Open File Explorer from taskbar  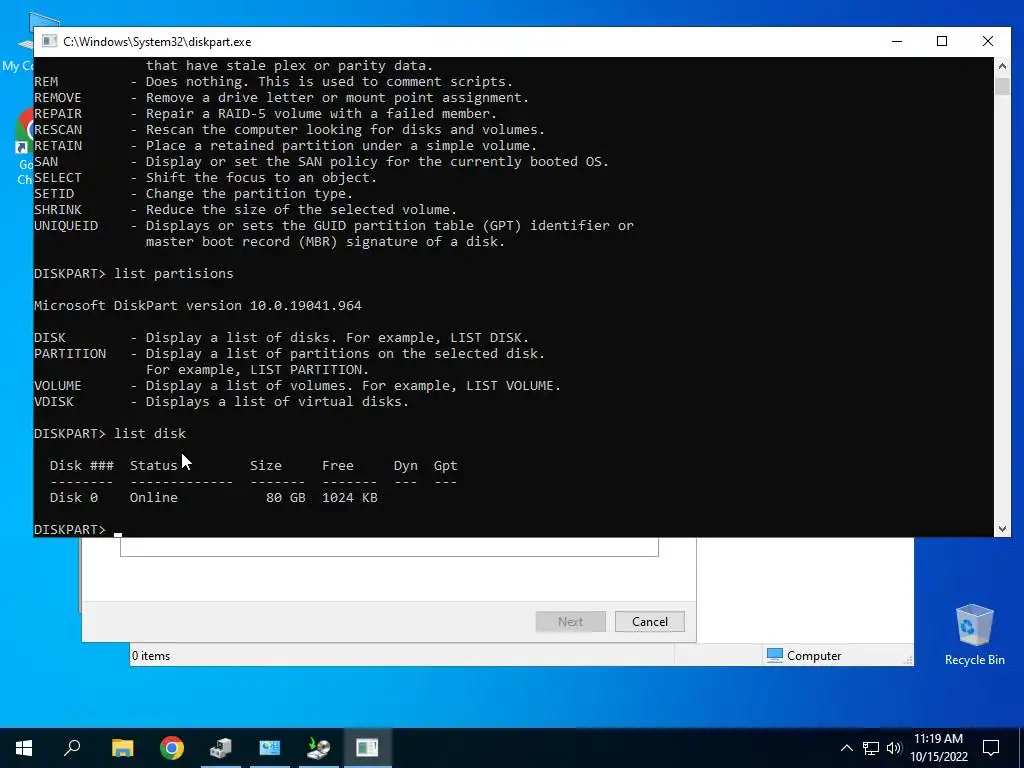(x=122, y=748)
